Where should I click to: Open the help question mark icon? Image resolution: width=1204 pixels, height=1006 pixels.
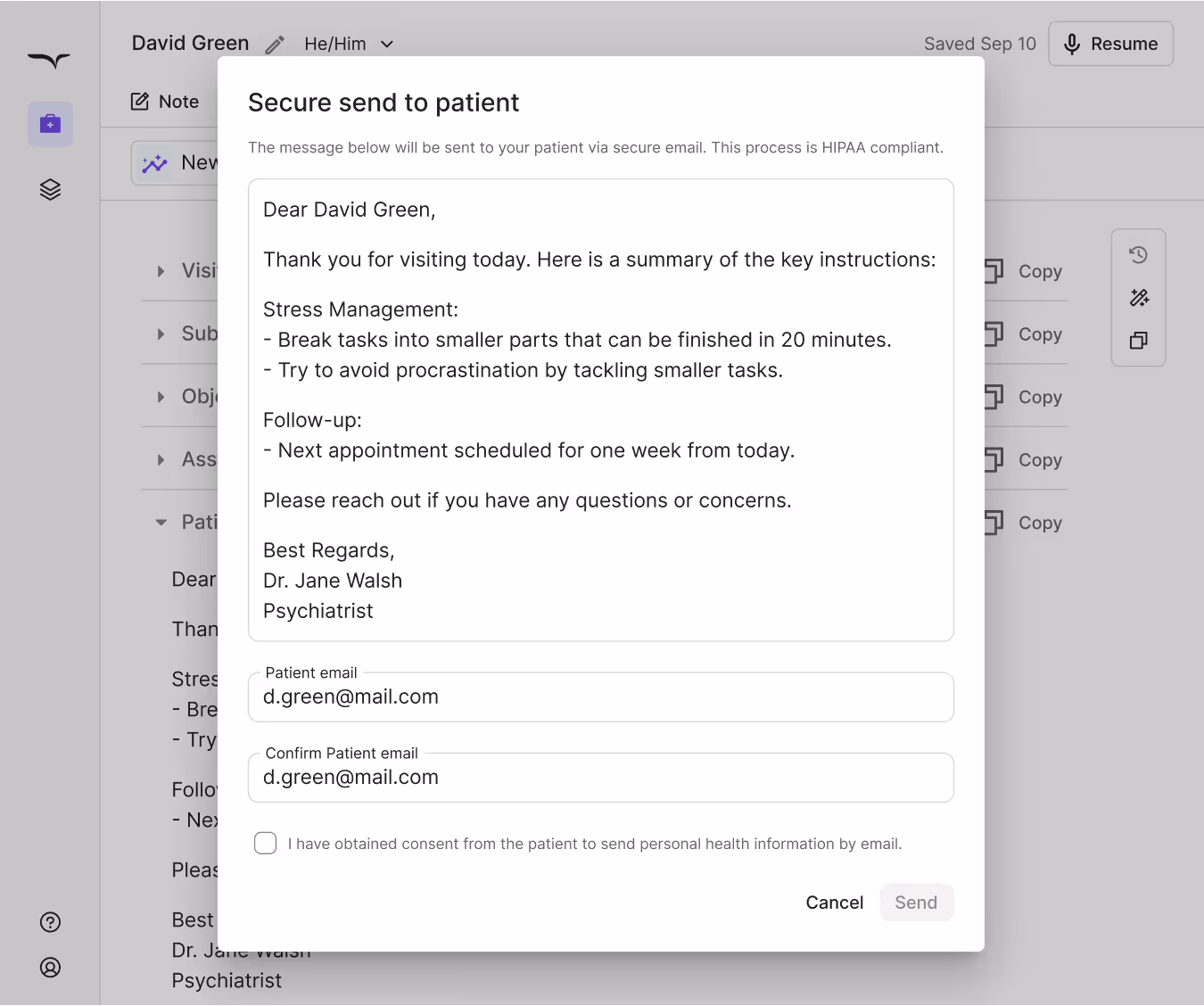(50, 921)
